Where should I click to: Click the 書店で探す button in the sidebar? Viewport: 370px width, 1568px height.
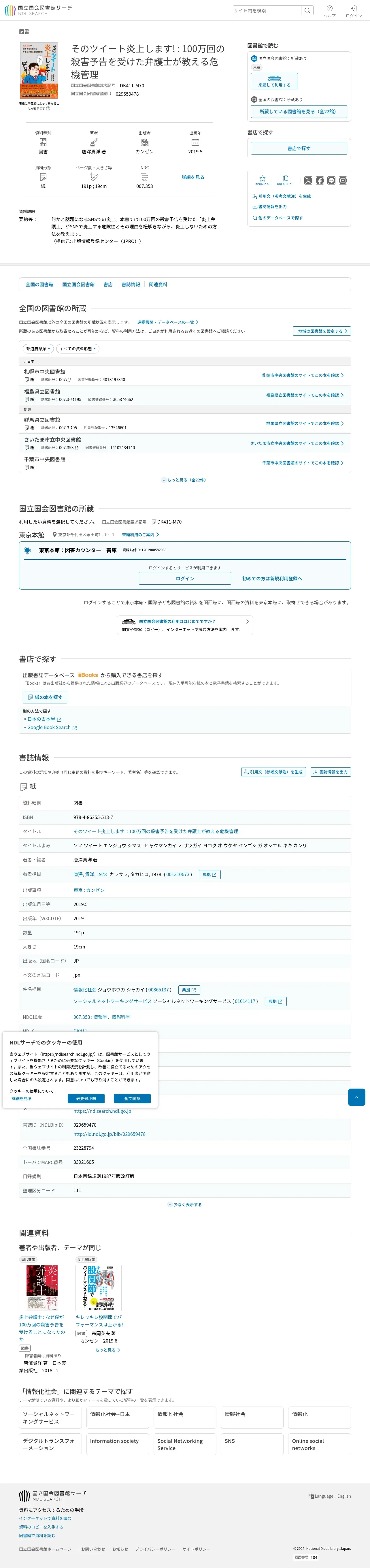pos(299,148)
